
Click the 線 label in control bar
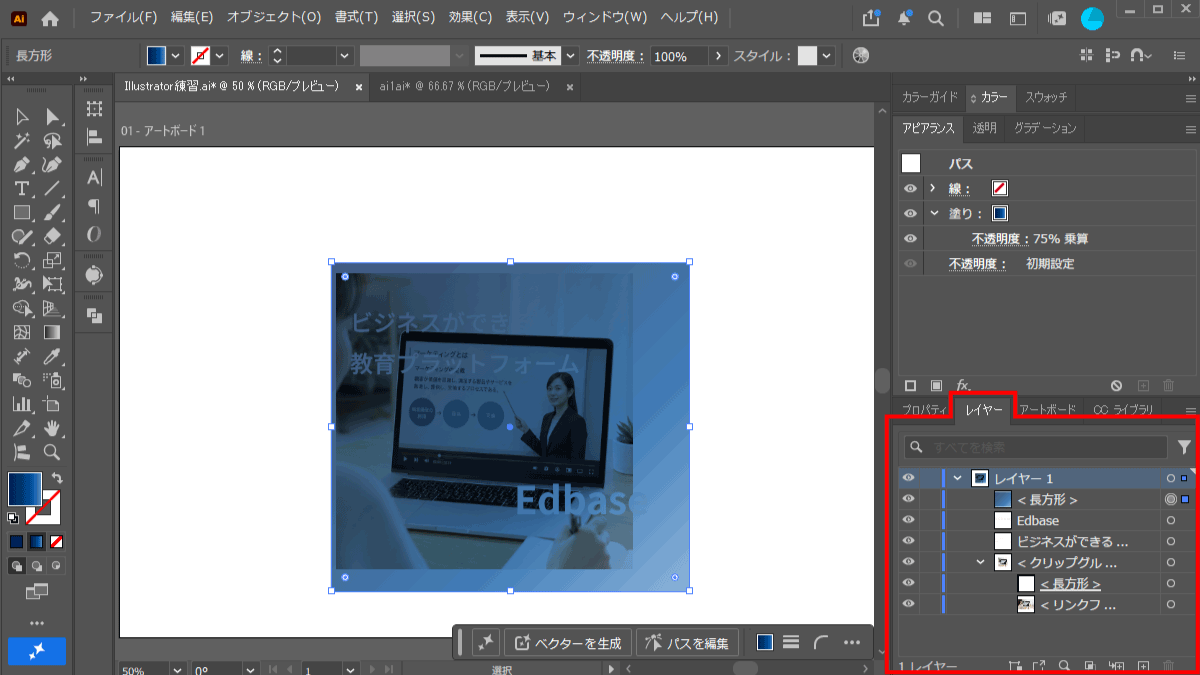coord(250,56)
